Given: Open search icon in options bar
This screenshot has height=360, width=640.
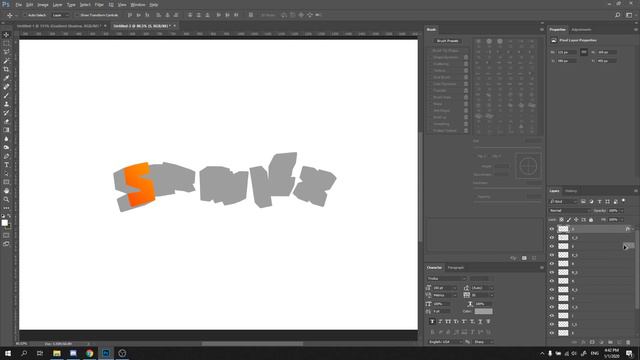Looking at the screenshot, I should 618,15.
